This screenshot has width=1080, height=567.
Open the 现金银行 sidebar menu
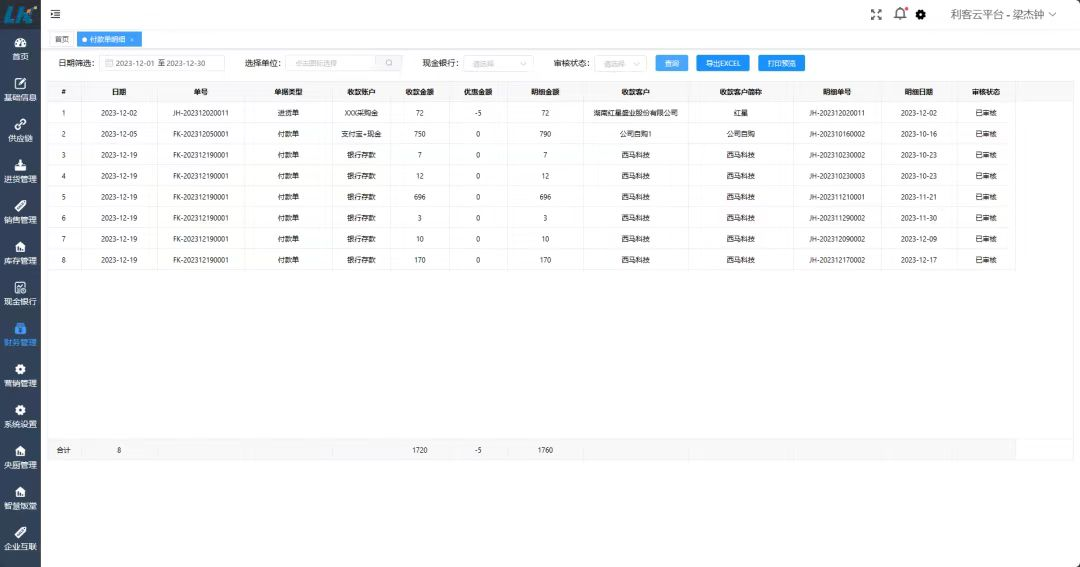20,293
